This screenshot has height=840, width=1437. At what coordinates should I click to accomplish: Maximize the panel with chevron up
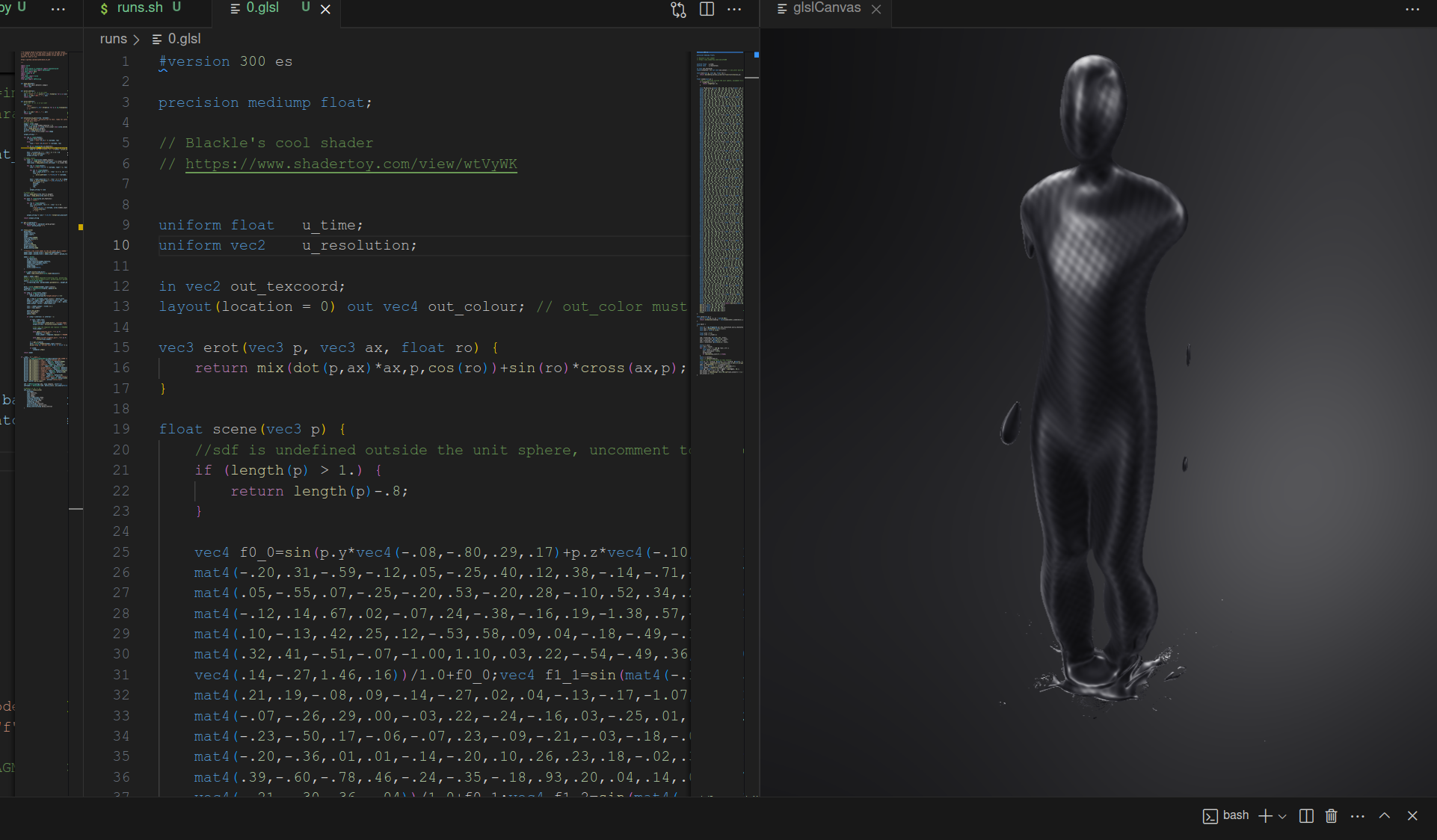[x=1385, y=815]
